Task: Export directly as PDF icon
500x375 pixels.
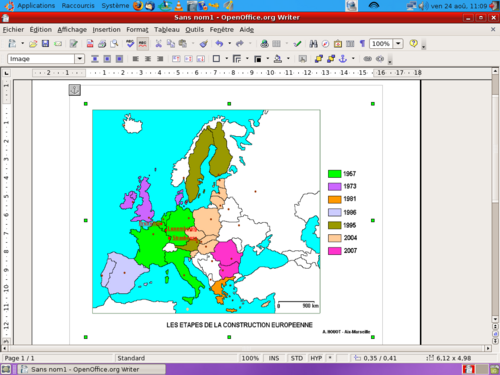Action: pos(90,44)
